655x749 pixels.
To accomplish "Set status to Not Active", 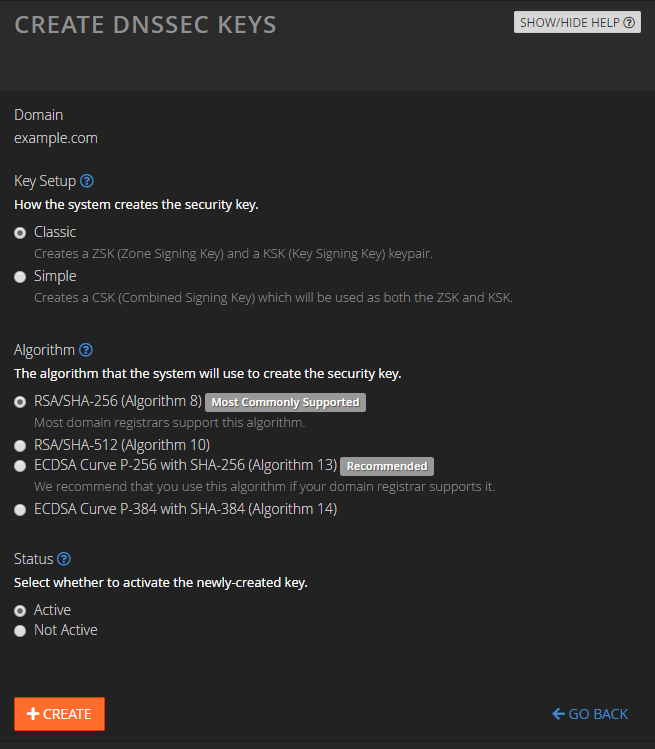I will 20,631.
